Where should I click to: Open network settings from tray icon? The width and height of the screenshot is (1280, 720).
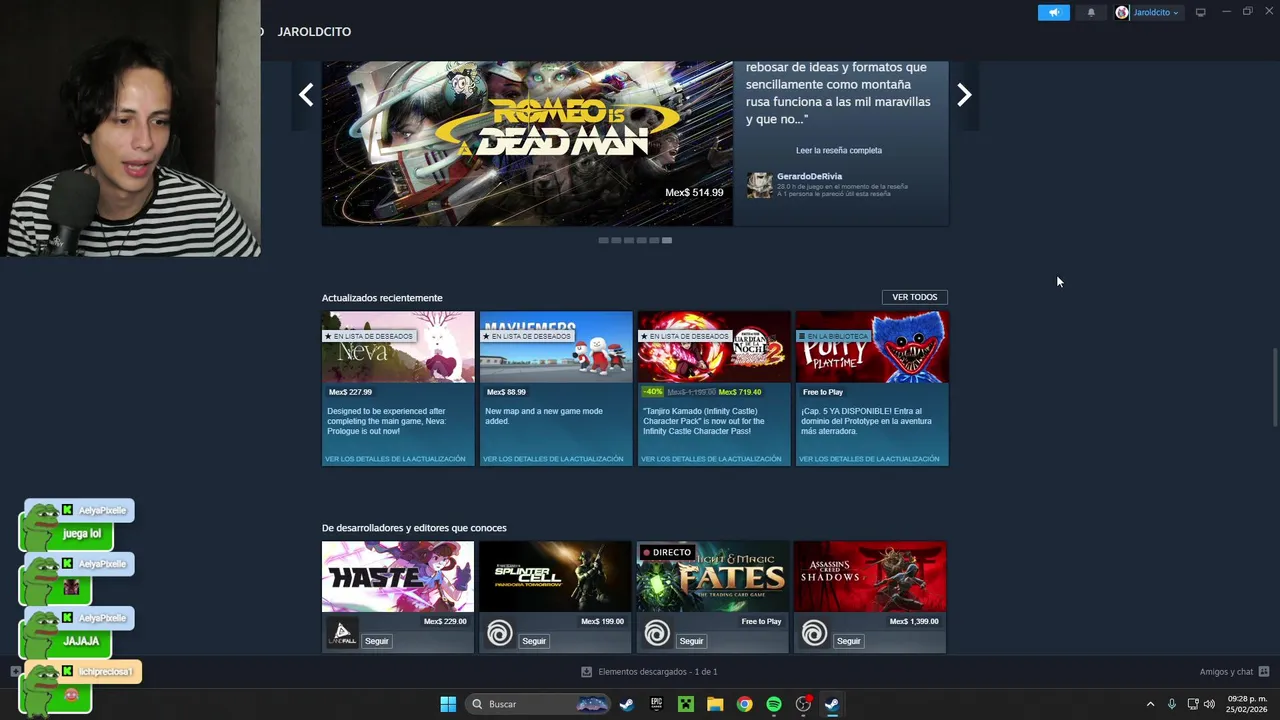coord(1193,704)
